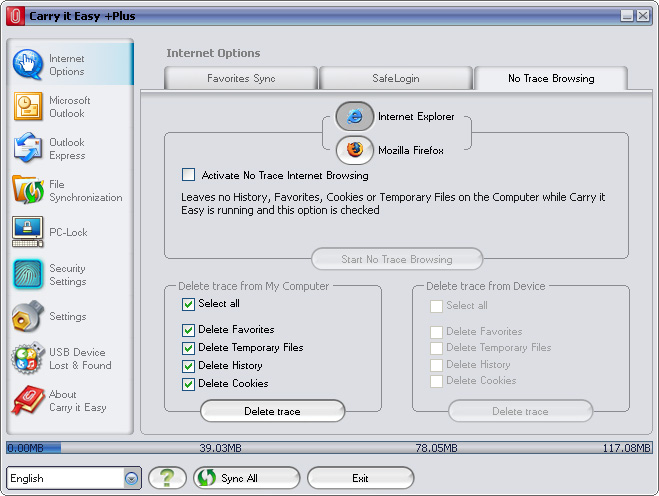Click File Synchronization sidebar label
The width and height of the screenshot is (659, 496).
point(86,191)
